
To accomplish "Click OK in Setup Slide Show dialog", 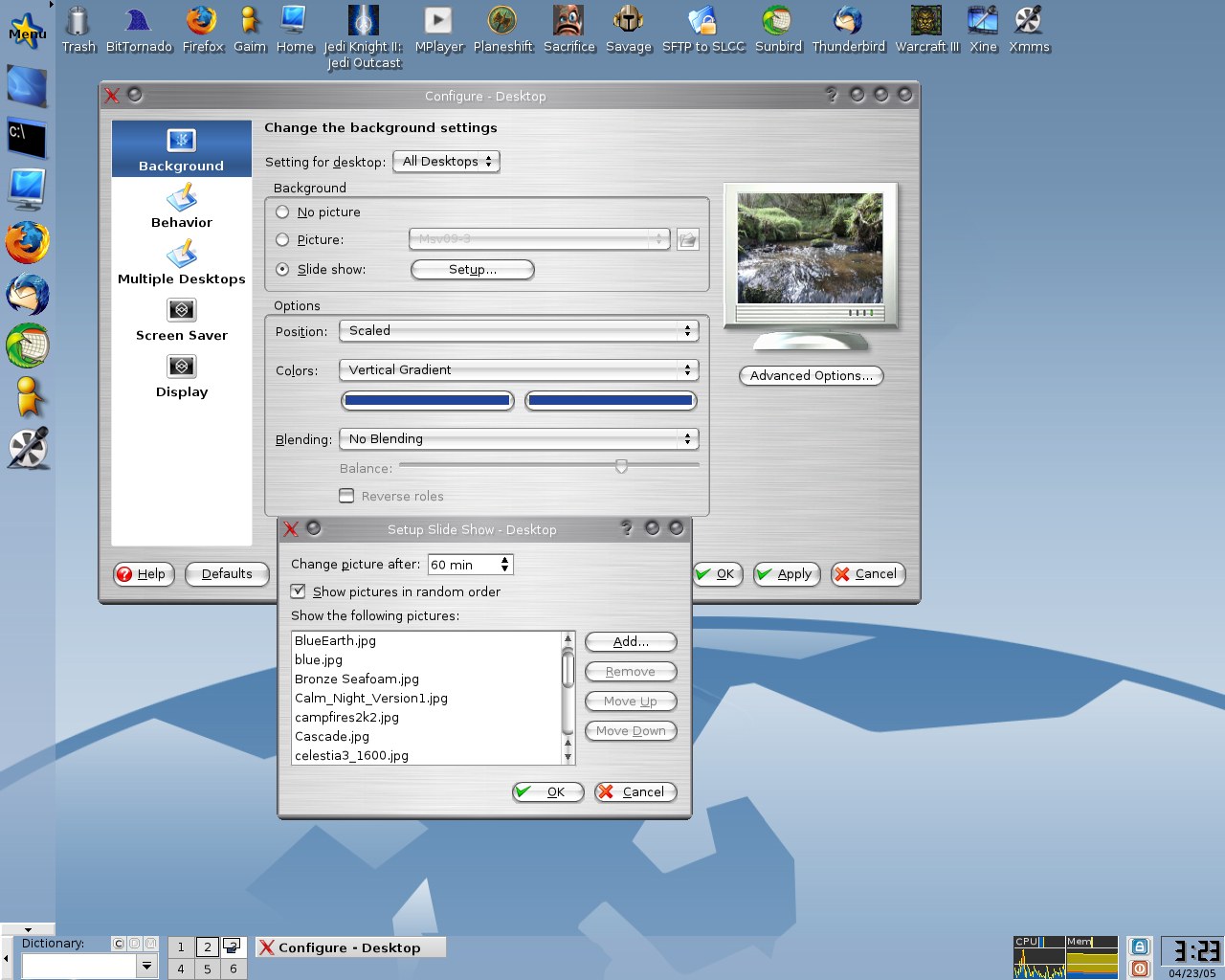I will click(x=548, y=792).
